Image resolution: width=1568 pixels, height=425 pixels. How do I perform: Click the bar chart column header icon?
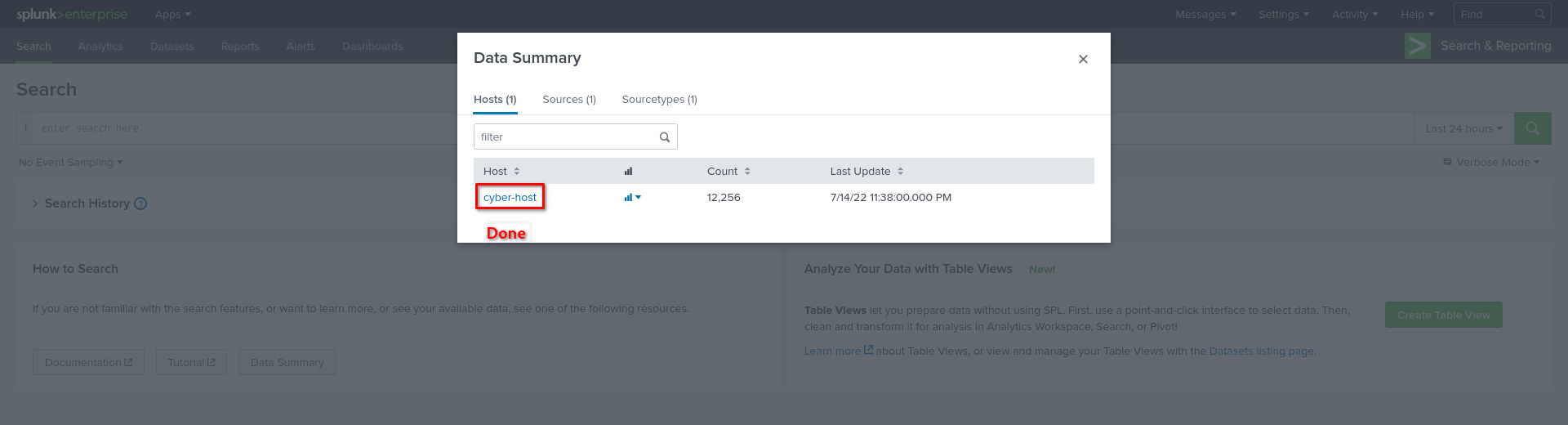click(628, 172)
